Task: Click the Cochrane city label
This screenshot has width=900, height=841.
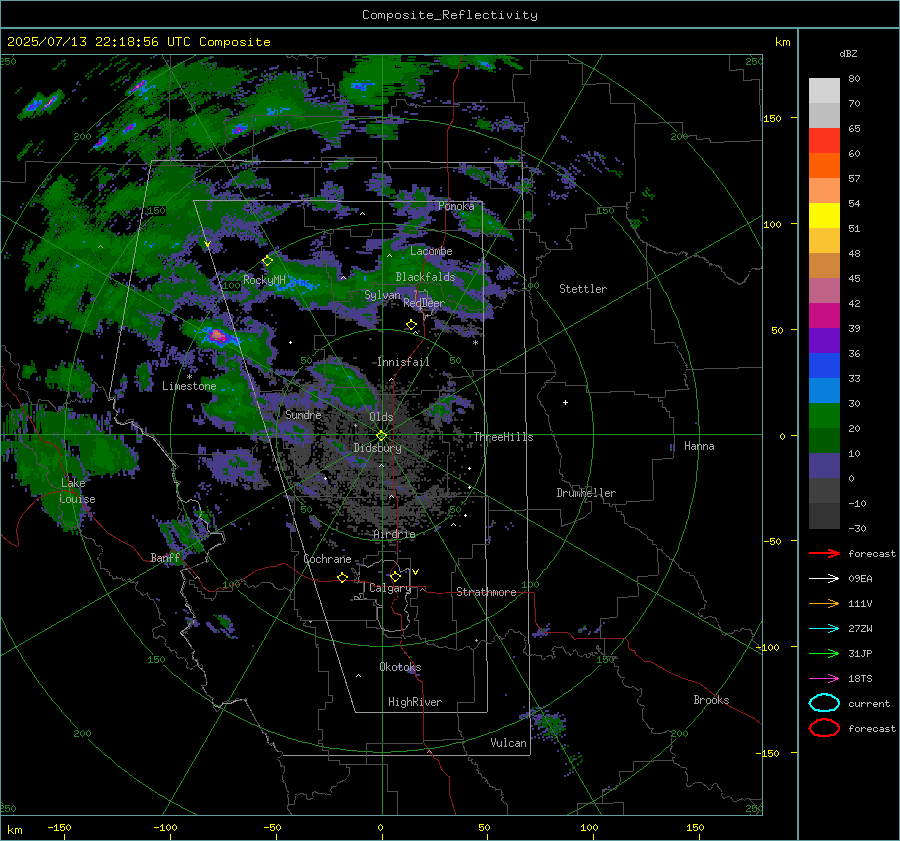Action: click(327, 559)
